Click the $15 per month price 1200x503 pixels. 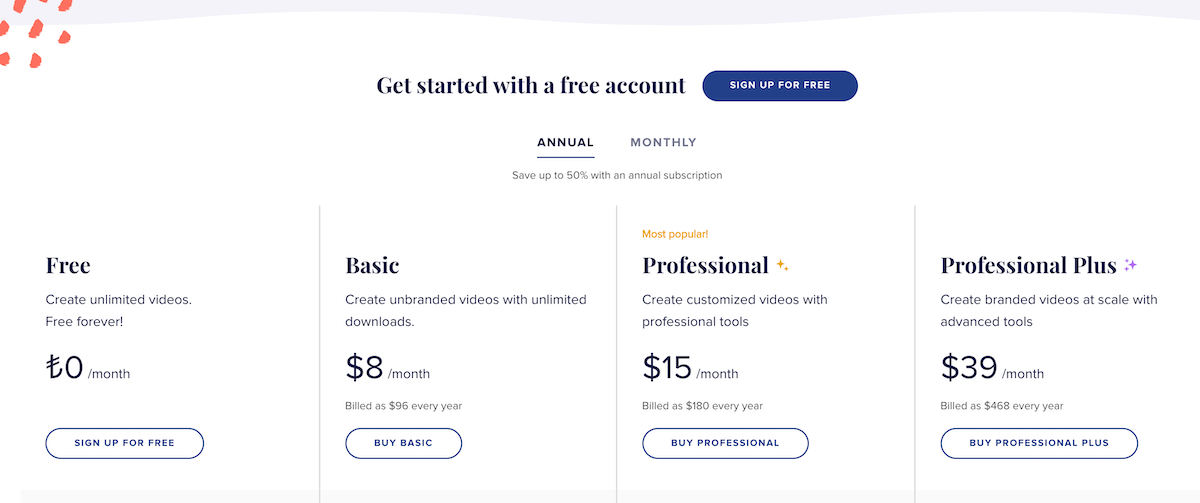click(690, 369)
